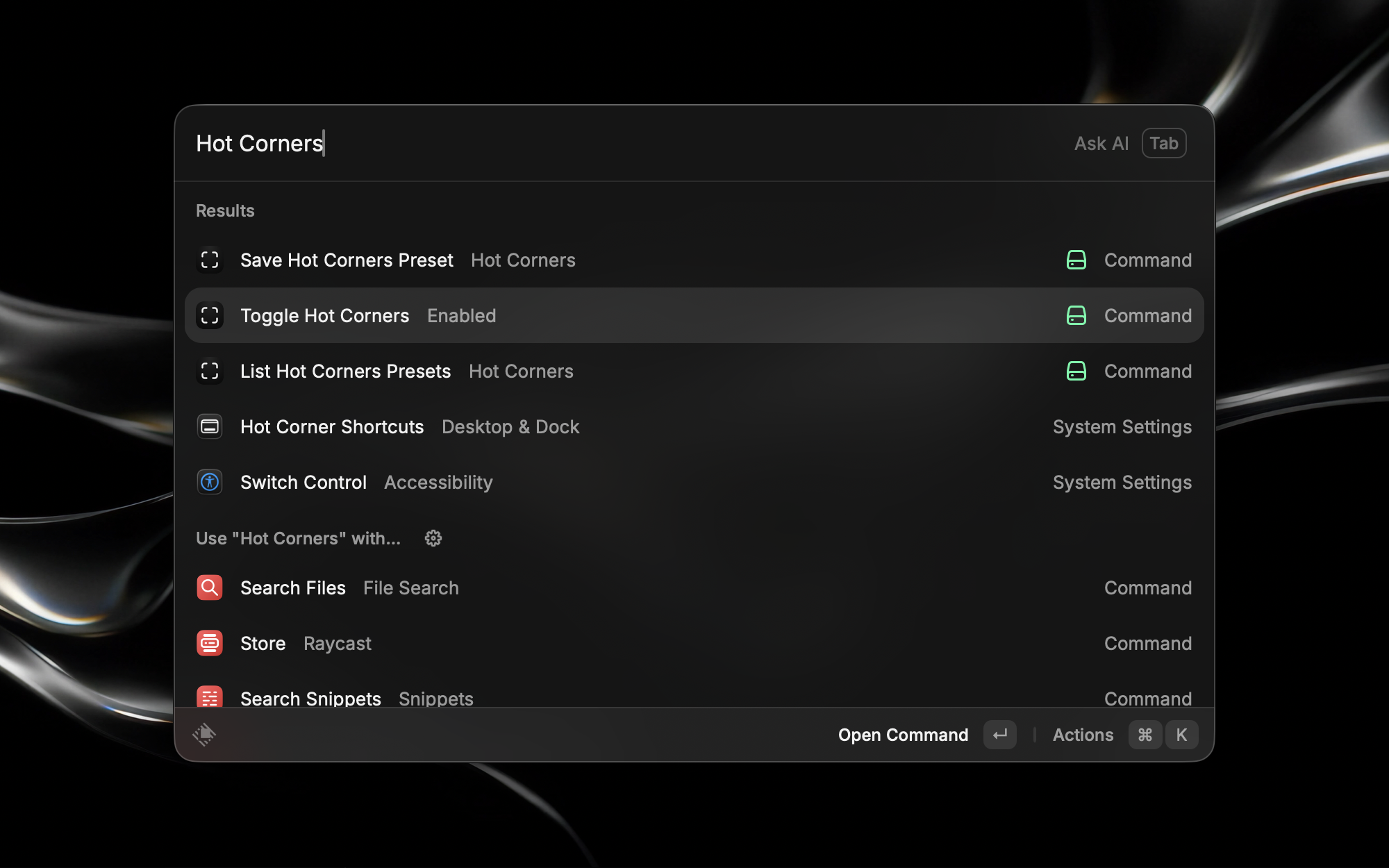Click the Switch Control accessibility icon
The height and width of the screenshot is (868, 1389).
coord(210,482)
